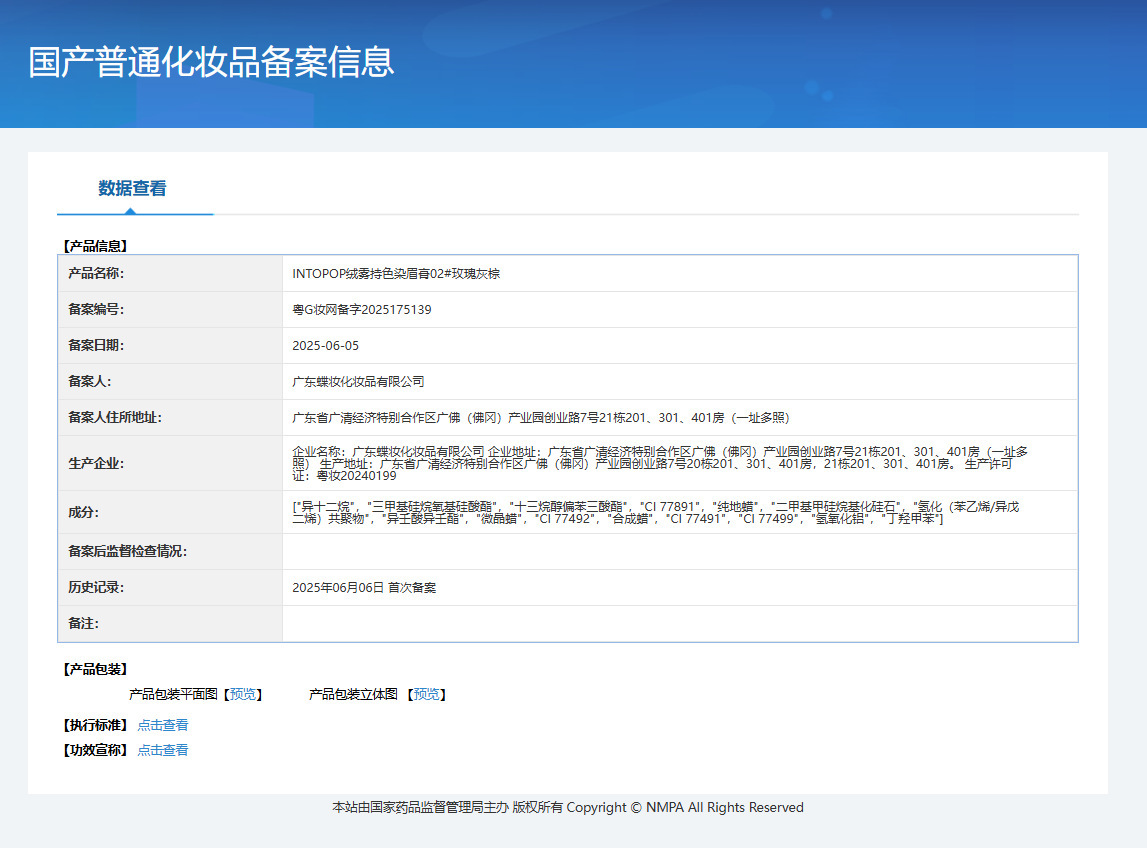Image resolution: width=1147 pixels, height=848 pixels.
Task: Click the record 2025年06月06日 首次备案
Action: (364, 588)
